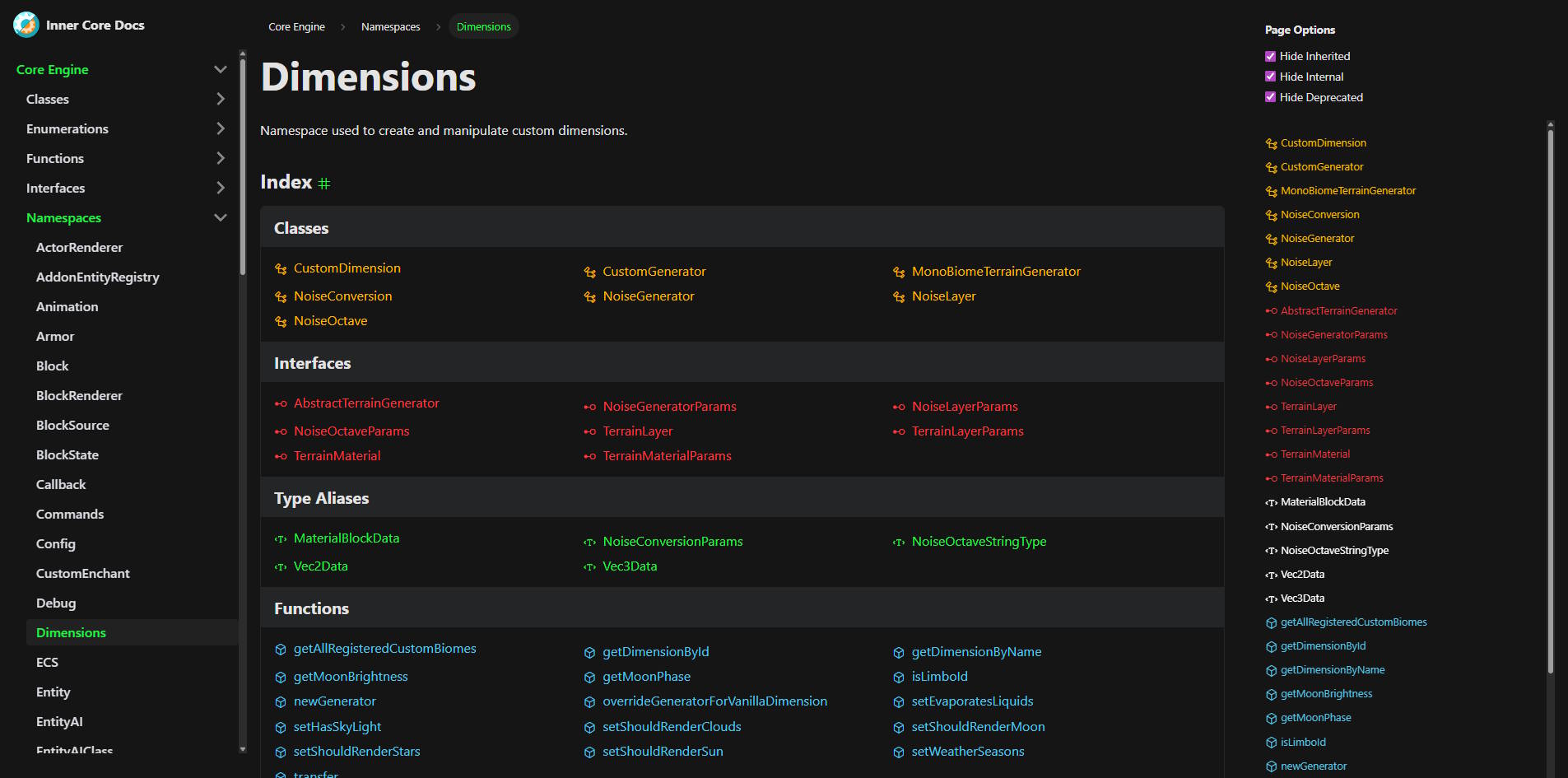Image resolution: width=1568 pixels, height=778 pixels.
Task: Collapse the Namespaces tree in sidebar
Action: 220,217
